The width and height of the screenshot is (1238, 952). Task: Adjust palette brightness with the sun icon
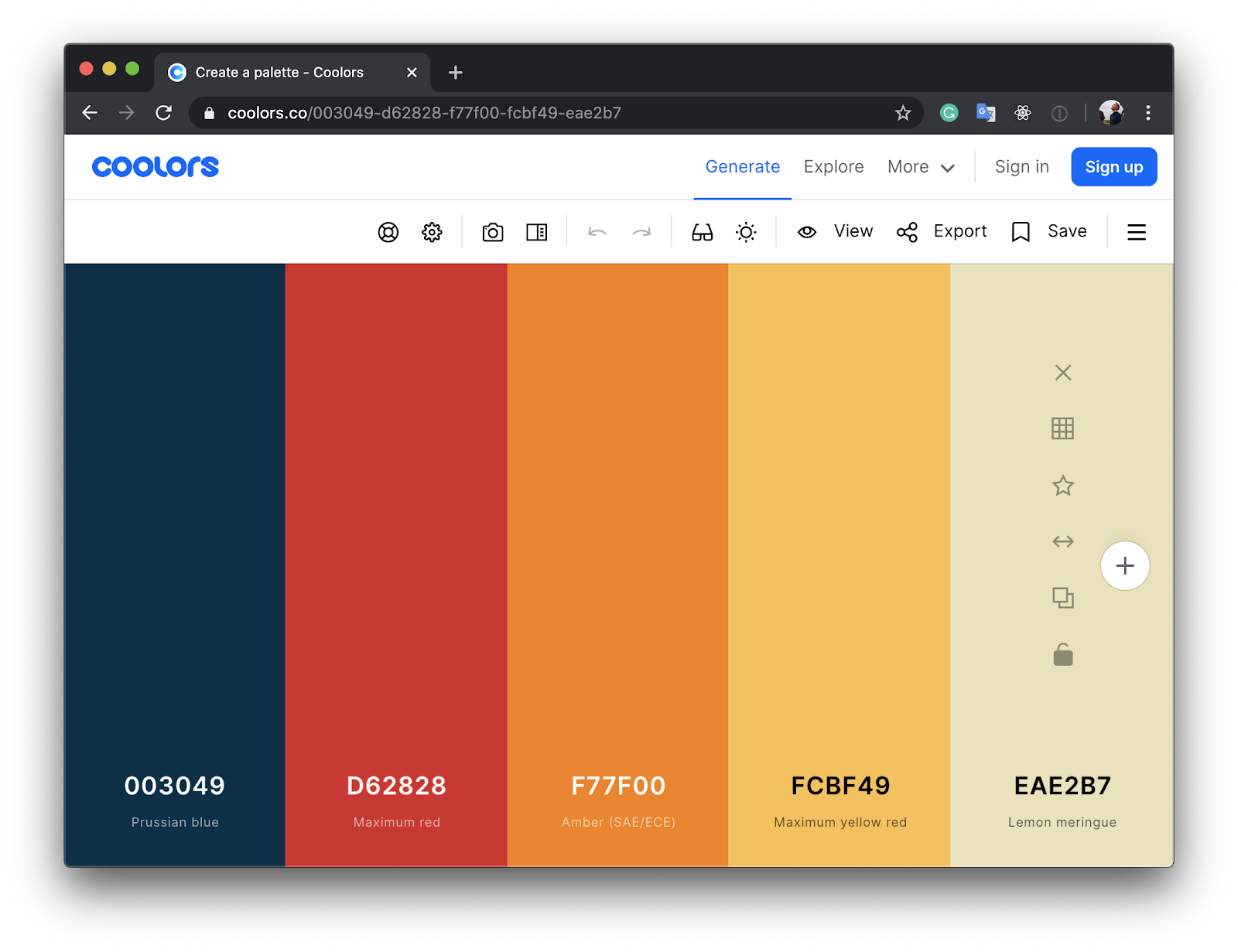point(746,232)
